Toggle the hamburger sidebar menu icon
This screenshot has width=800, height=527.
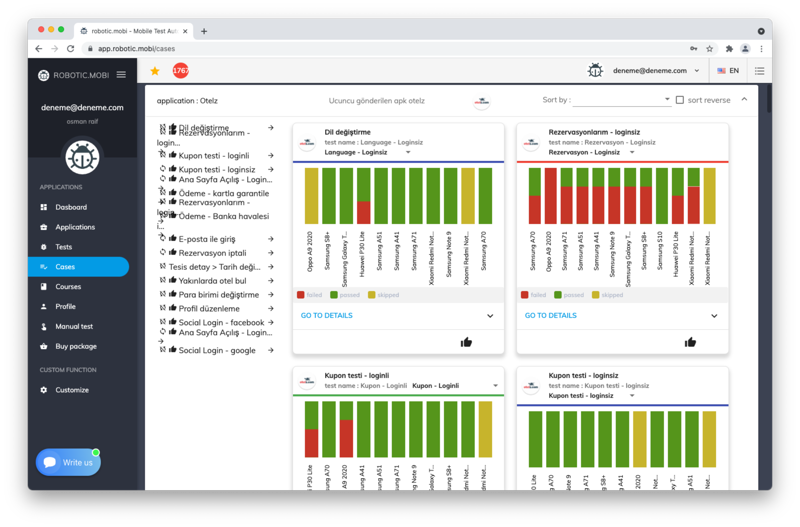click(x=121, y=75)
